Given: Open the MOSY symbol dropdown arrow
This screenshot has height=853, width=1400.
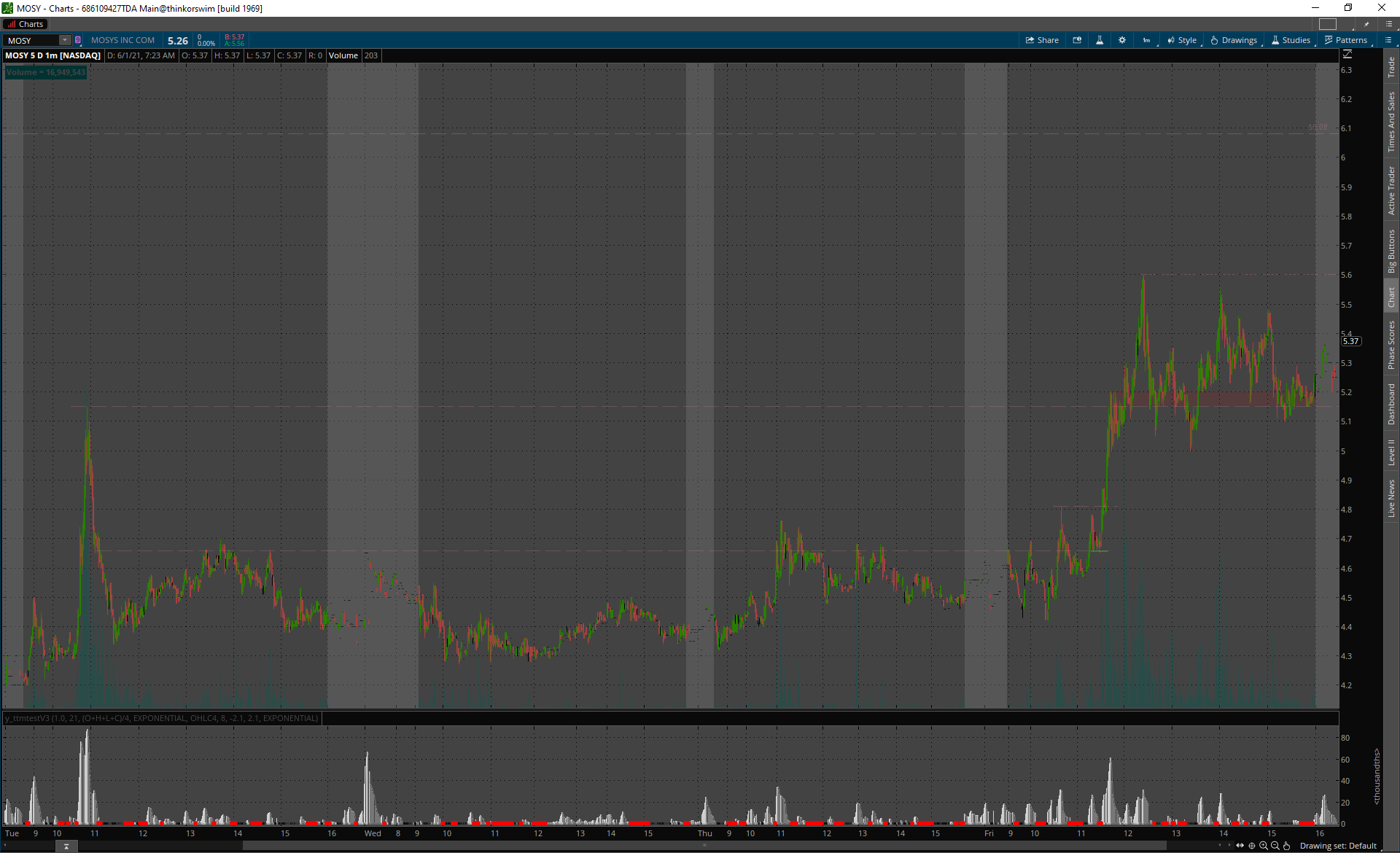Looking at the screenshot, I should [x=65, y=40].
